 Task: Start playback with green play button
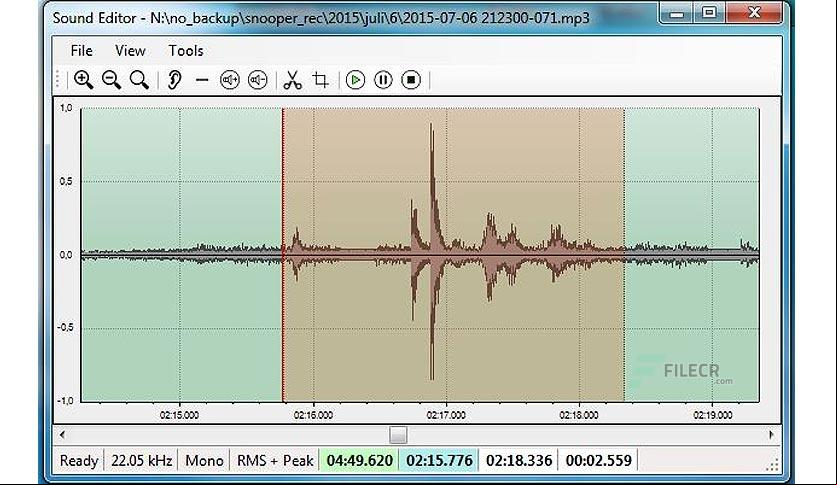point(356,80)
